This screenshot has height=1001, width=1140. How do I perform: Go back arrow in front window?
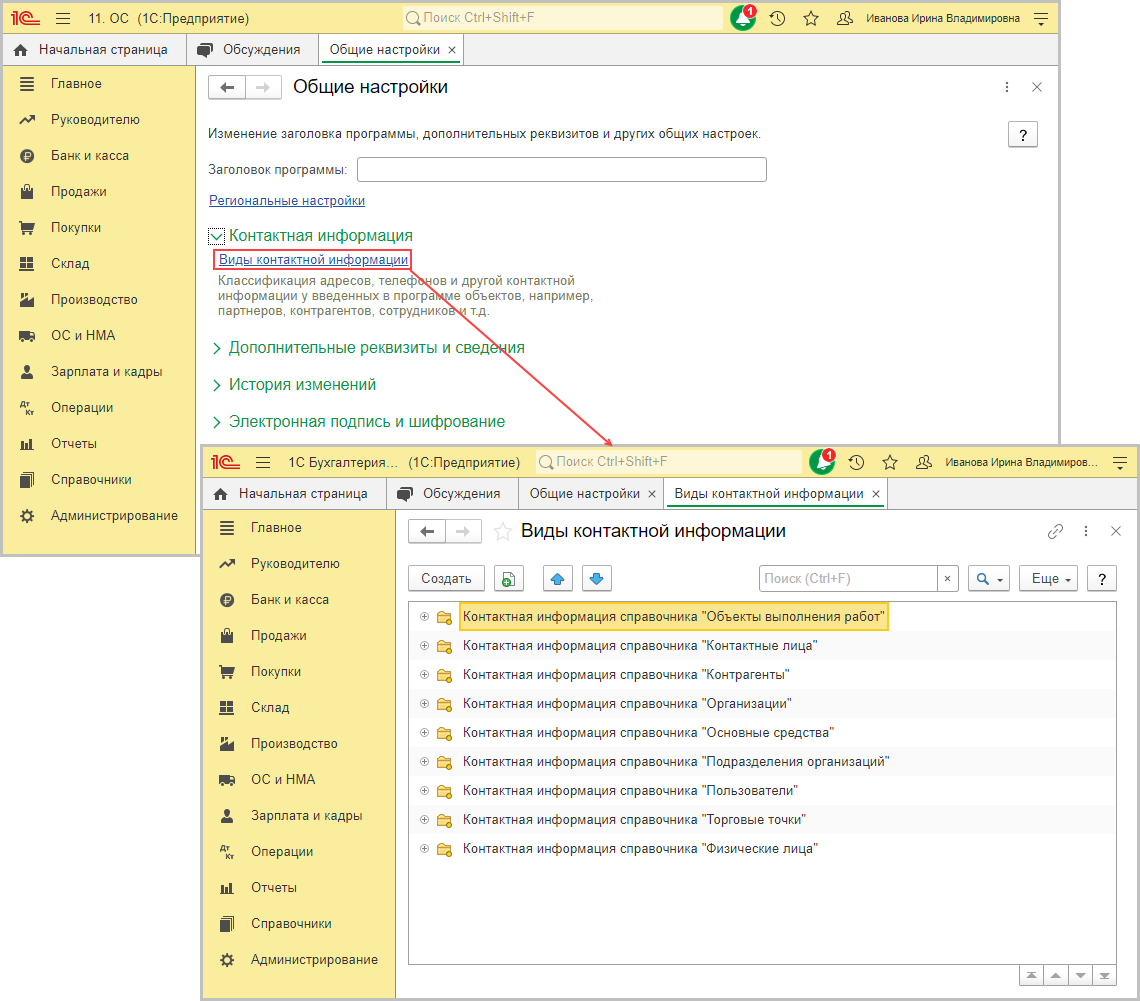[427, 531]
